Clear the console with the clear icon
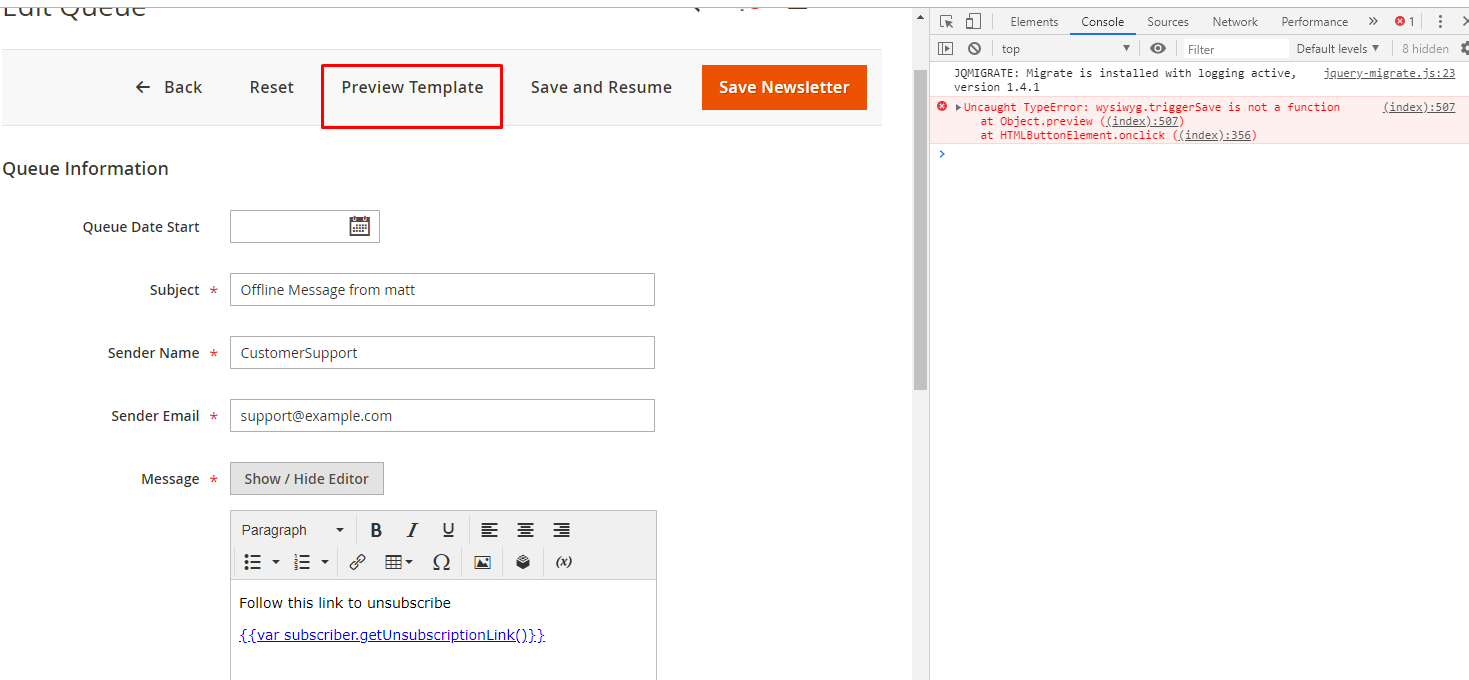Image resolution: width=1469 pixels, height=680 pixels. coord(974,47)
